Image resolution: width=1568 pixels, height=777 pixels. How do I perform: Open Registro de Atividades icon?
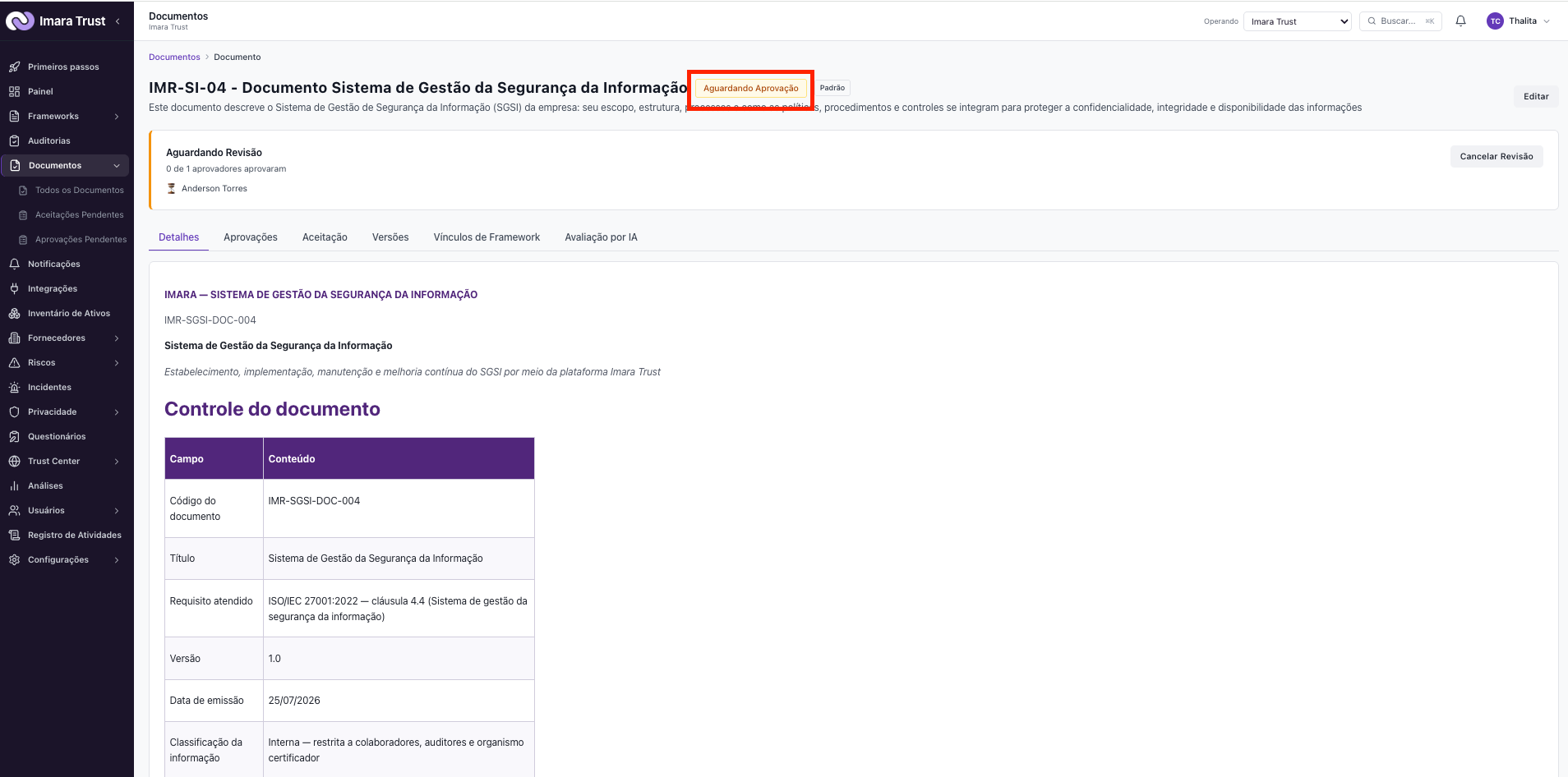(14, 535)
